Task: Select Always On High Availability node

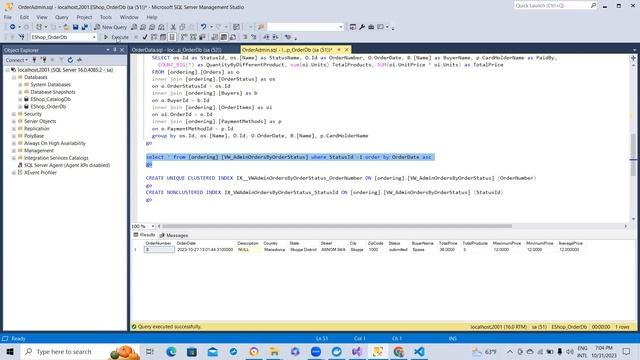Action: pyautogui.click(x=55, y=143)
